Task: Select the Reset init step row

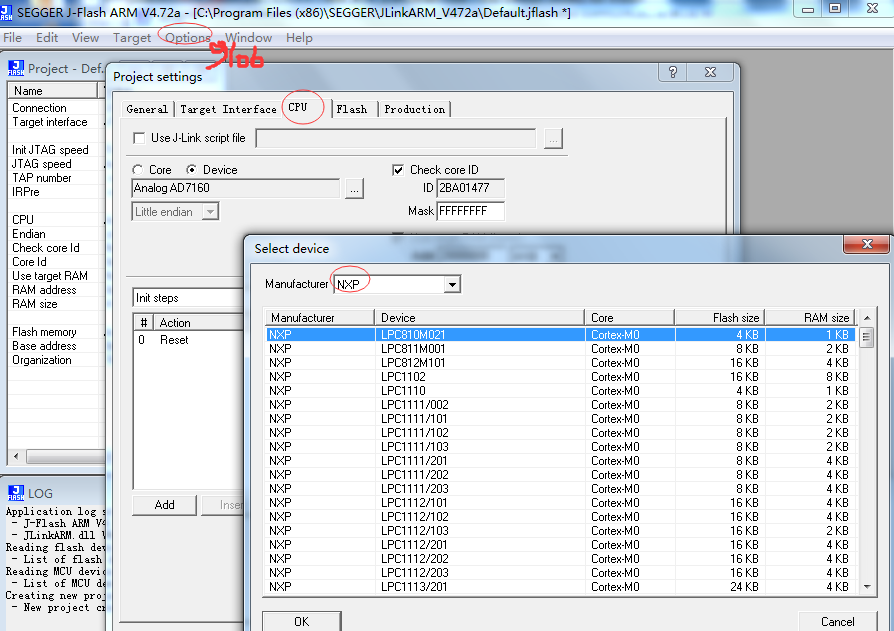Action: coord(189,340)
